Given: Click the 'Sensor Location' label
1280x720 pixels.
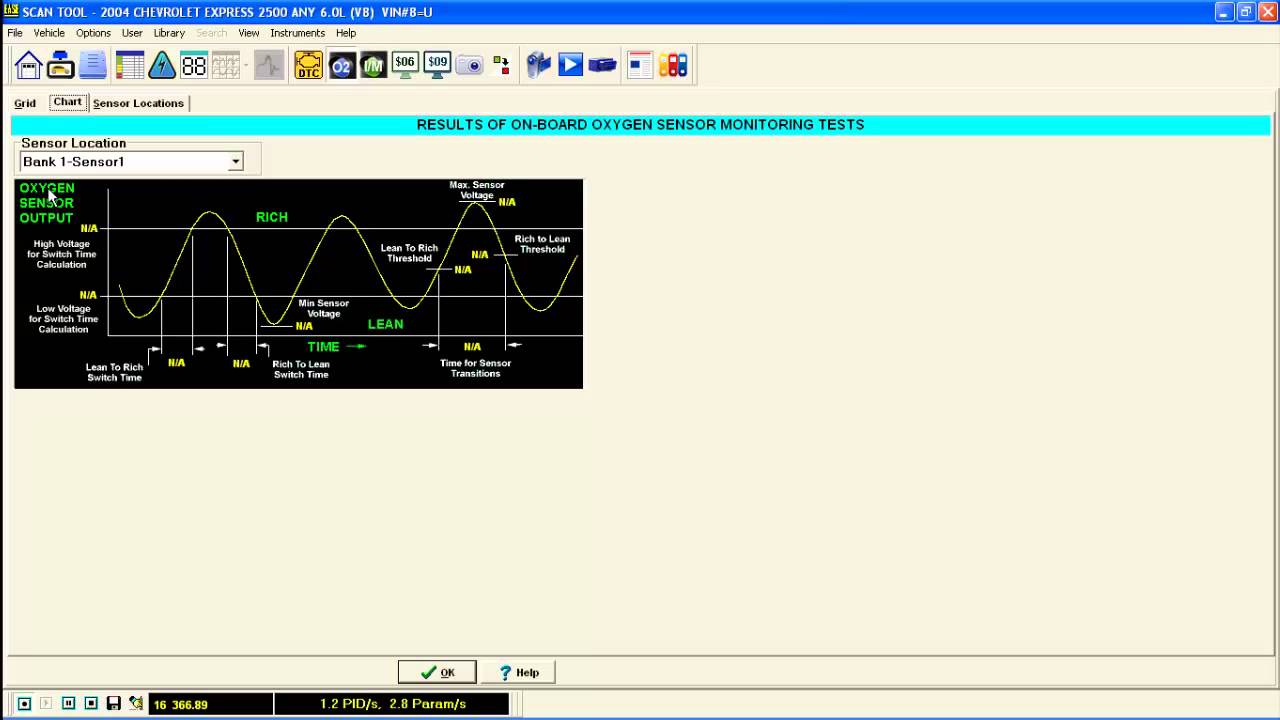Looking at the screenshot, I should [73, 143].
